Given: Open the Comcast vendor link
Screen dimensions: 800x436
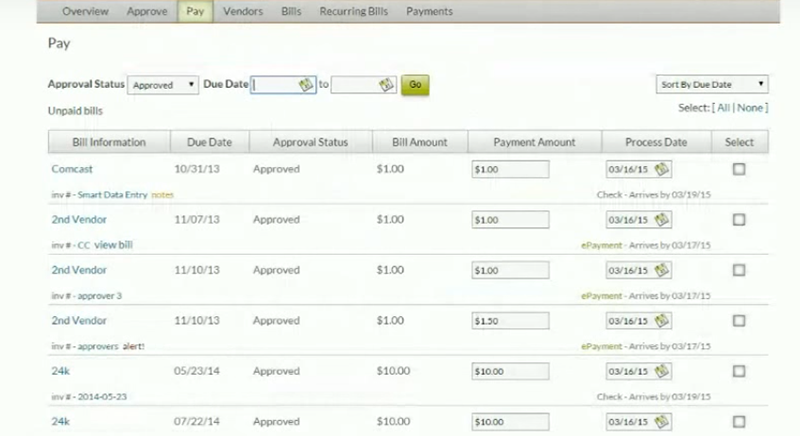Looking at the screenshot, I should click(x=69, y=169).
